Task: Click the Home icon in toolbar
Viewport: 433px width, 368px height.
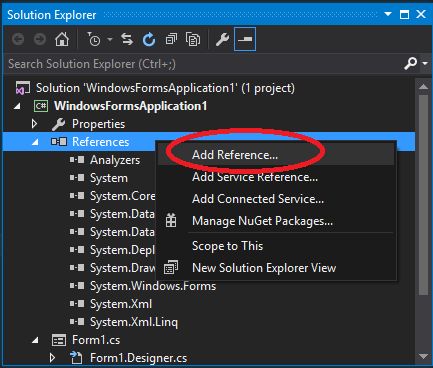Action: [x=62, y=40]
